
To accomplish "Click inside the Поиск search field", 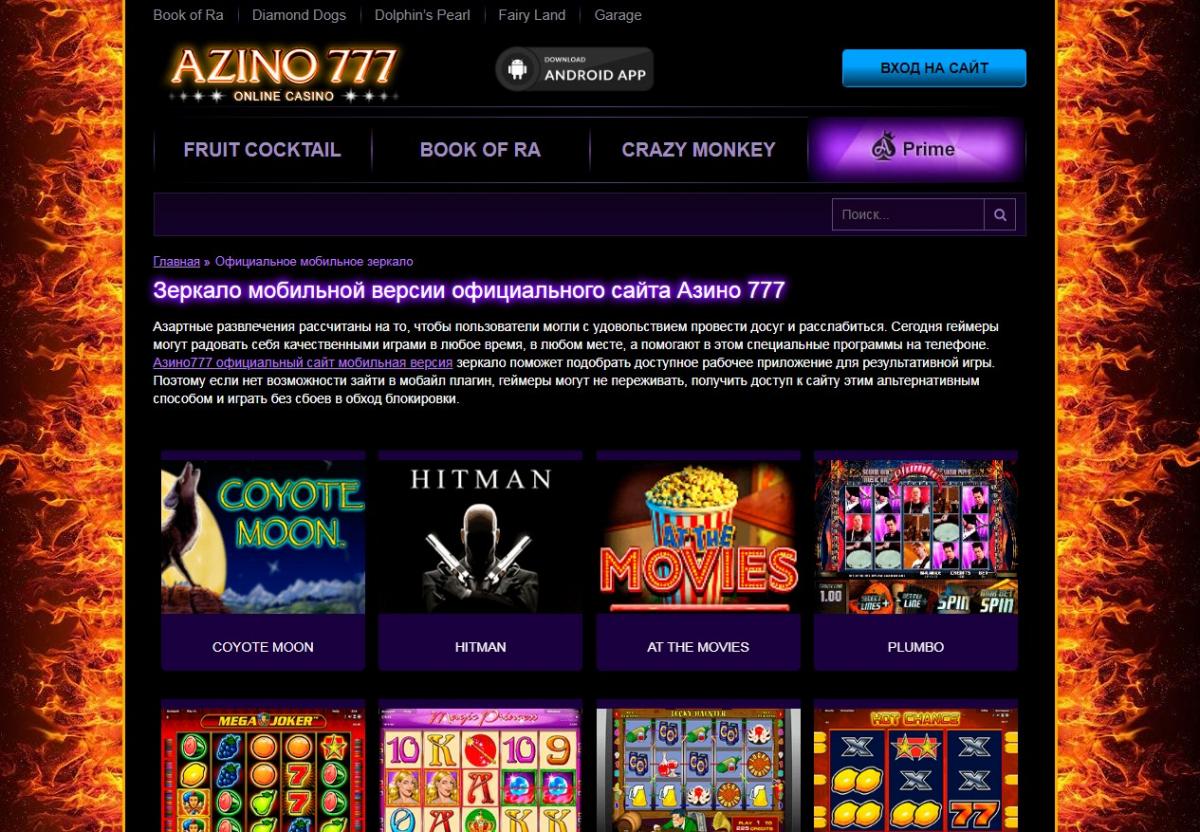I will coord(908,215).
